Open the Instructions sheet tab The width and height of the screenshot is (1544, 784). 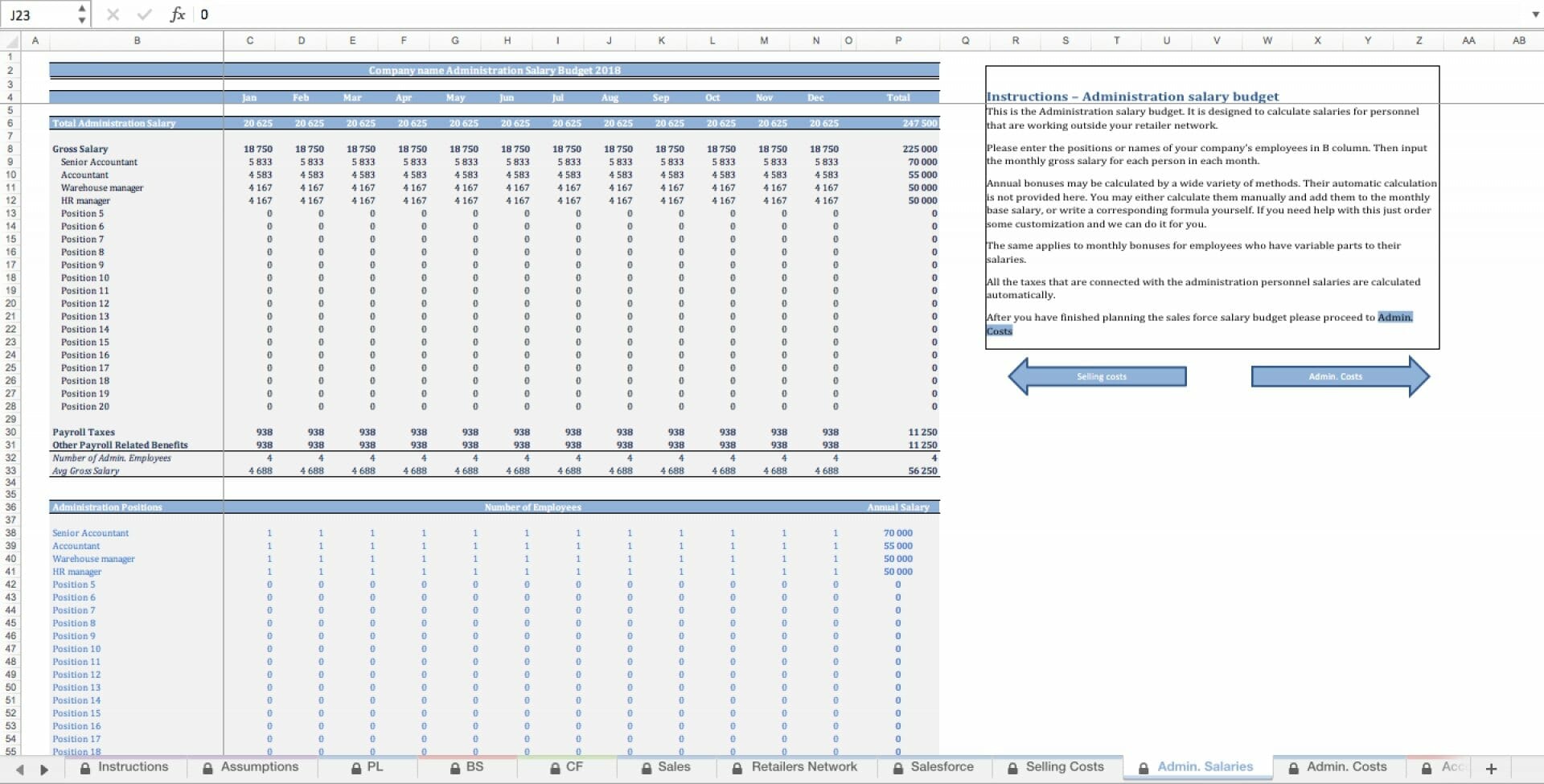click(125, 767)
